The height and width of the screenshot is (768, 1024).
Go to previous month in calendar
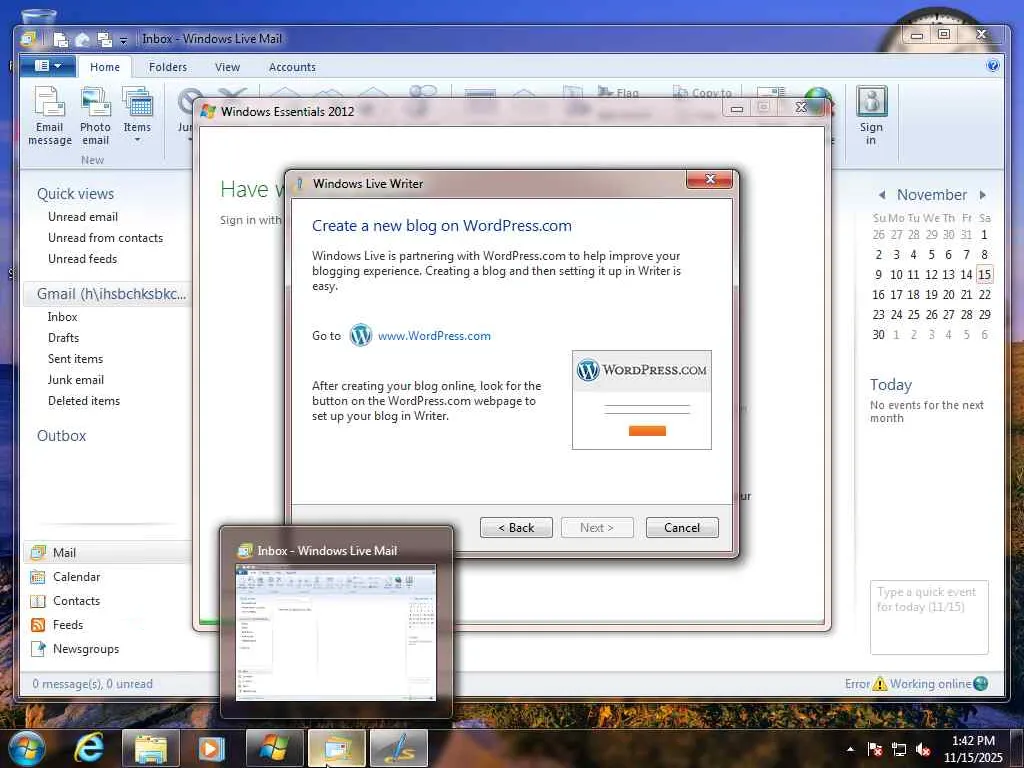[882, 195]
